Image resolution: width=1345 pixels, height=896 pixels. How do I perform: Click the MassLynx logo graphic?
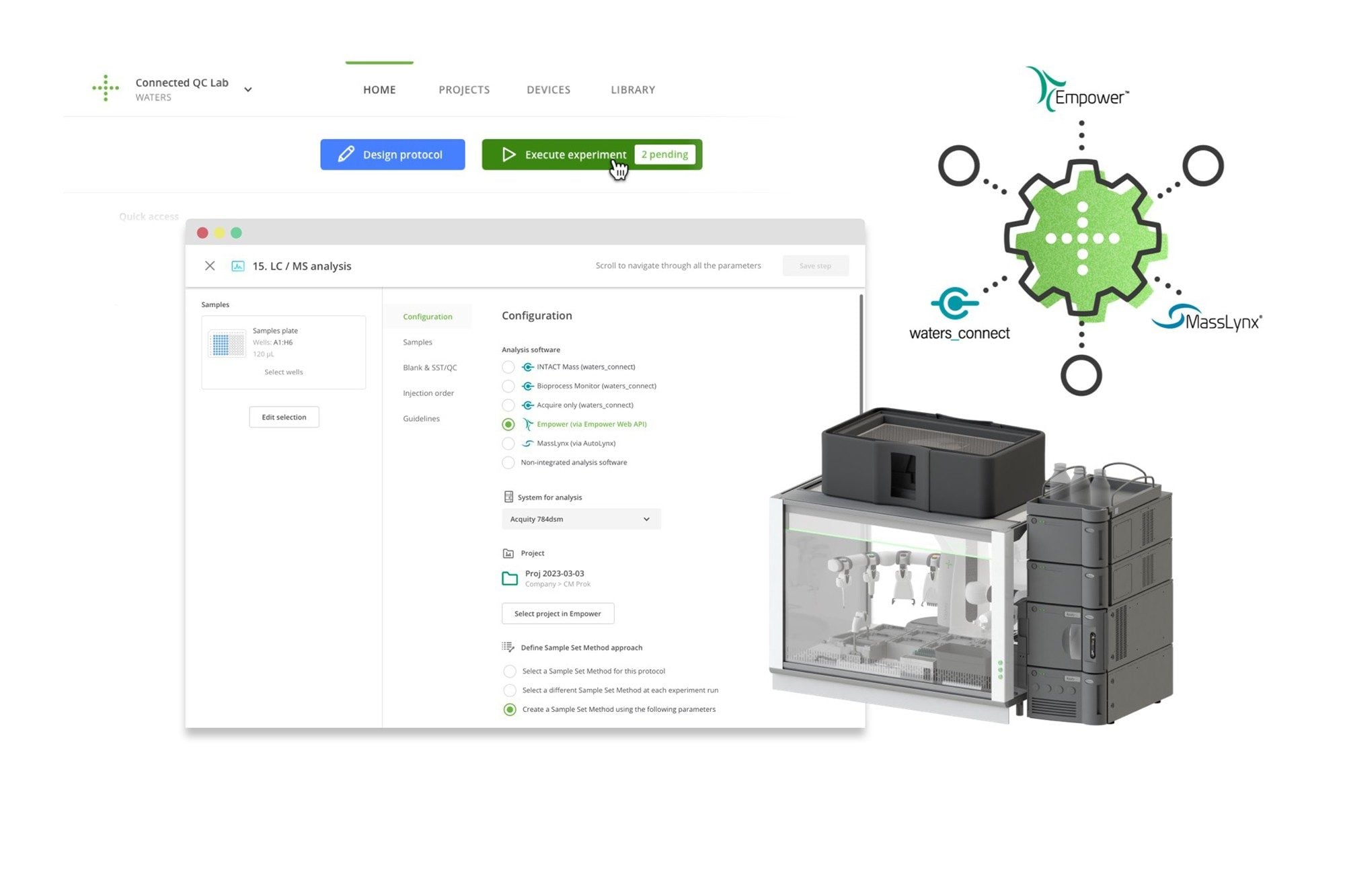coord(1207,317)
